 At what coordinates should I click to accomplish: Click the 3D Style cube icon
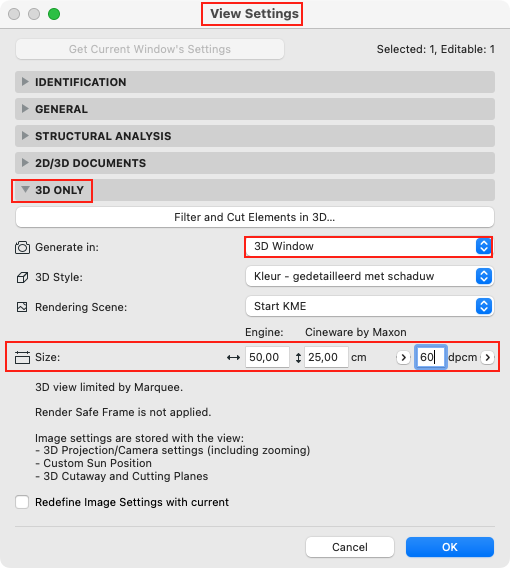point(22,277)
